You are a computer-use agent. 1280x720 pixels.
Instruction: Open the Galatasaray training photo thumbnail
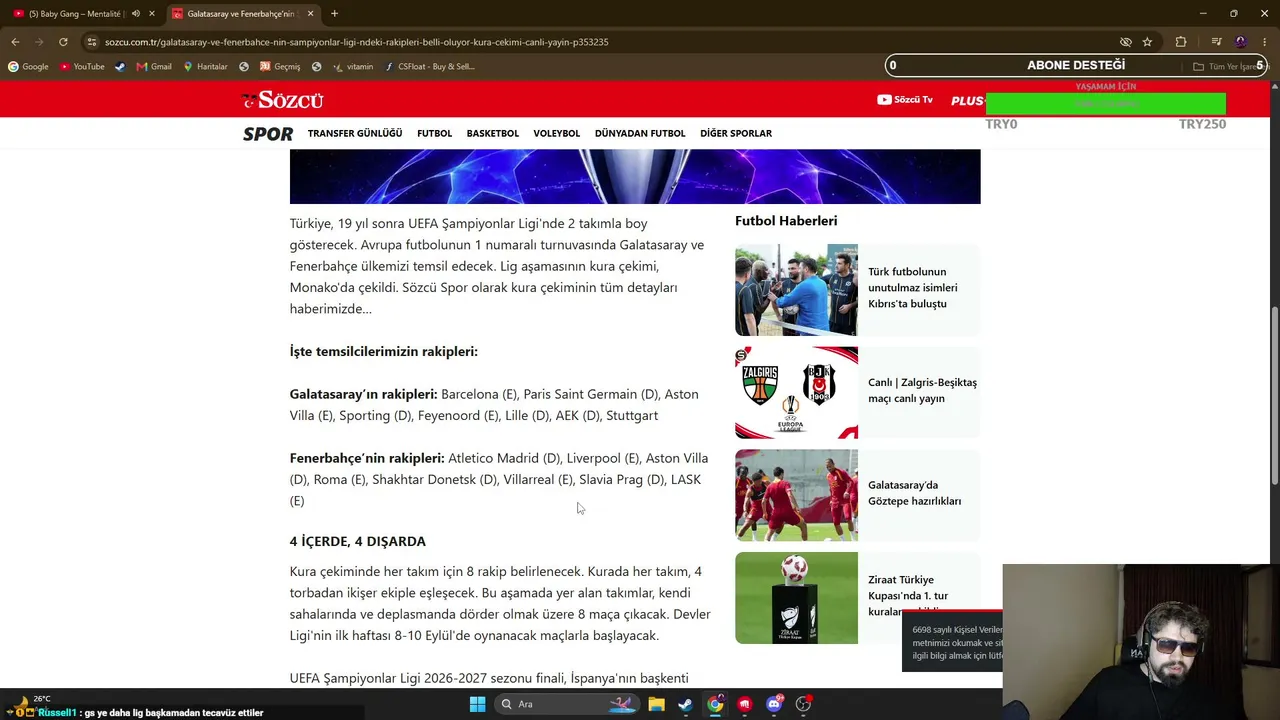(796, 495)
